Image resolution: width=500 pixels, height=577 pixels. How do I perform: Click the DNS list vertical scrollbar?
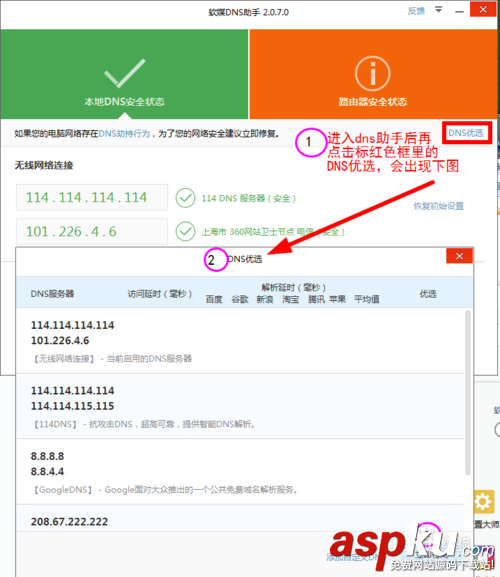468,392
